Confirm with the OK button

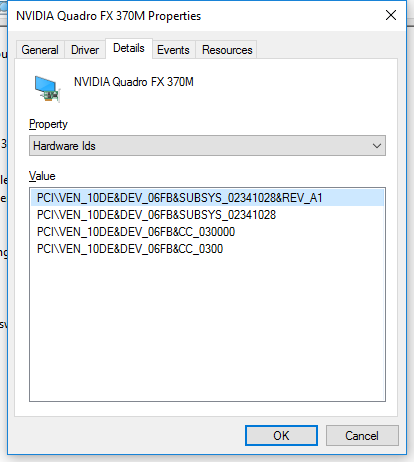click(281, 435)
